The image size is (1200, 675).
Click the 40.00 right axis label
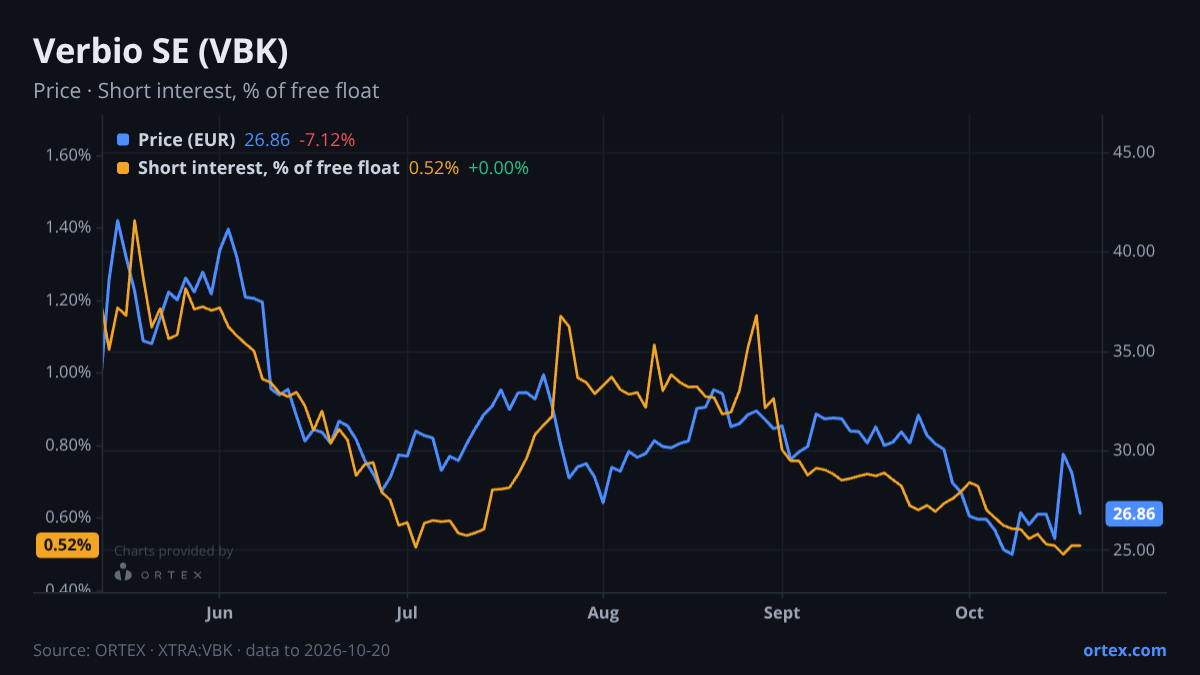pos(1134,251)
